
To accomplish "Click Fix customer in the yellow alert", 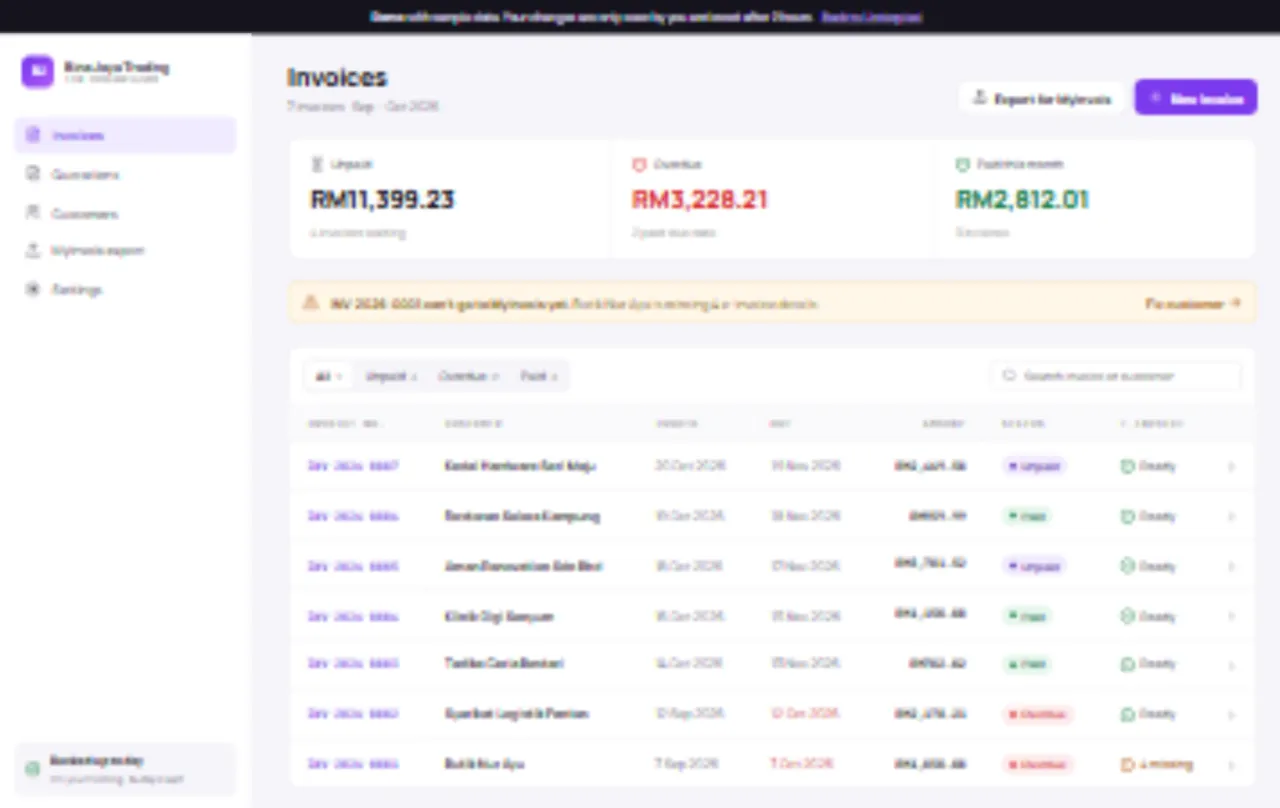I will (1193, 302).
